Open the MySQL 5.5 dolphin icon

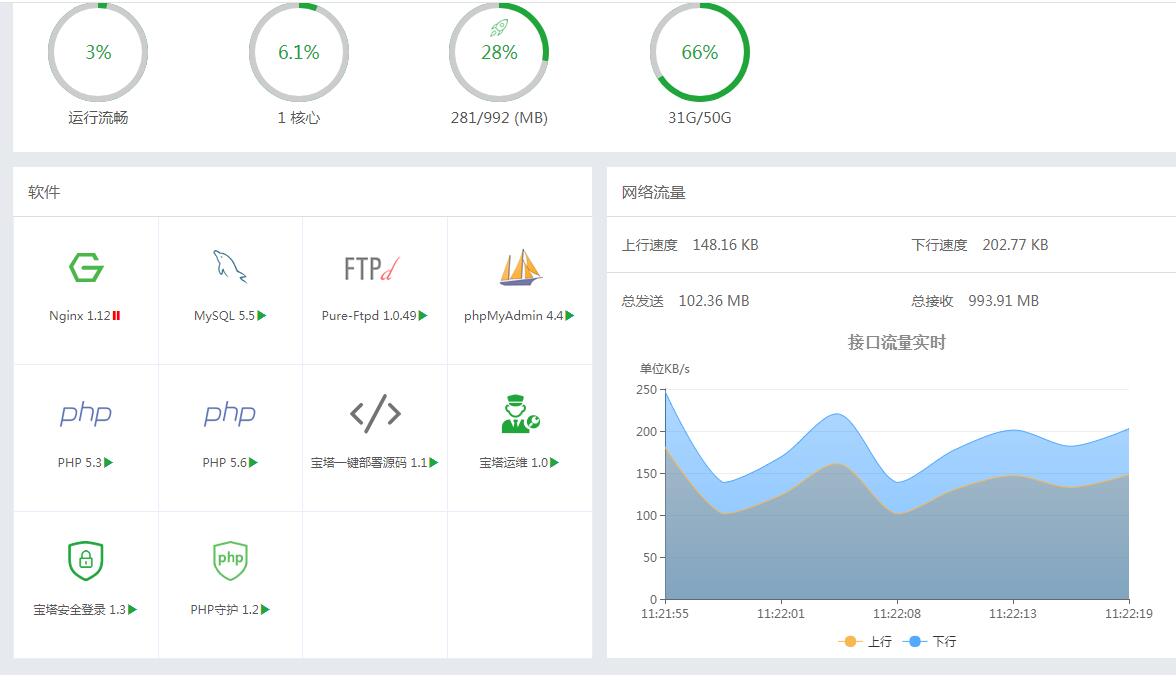pyautogui.click(x=229, y=266)
